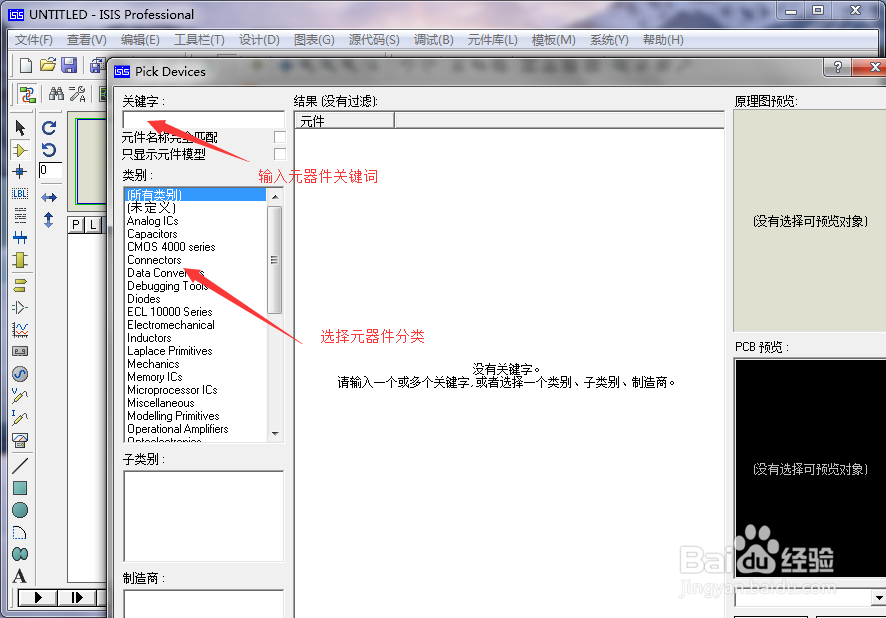
Task: Click the rotate anticlockwise icon
Action: tap(49, 150)
